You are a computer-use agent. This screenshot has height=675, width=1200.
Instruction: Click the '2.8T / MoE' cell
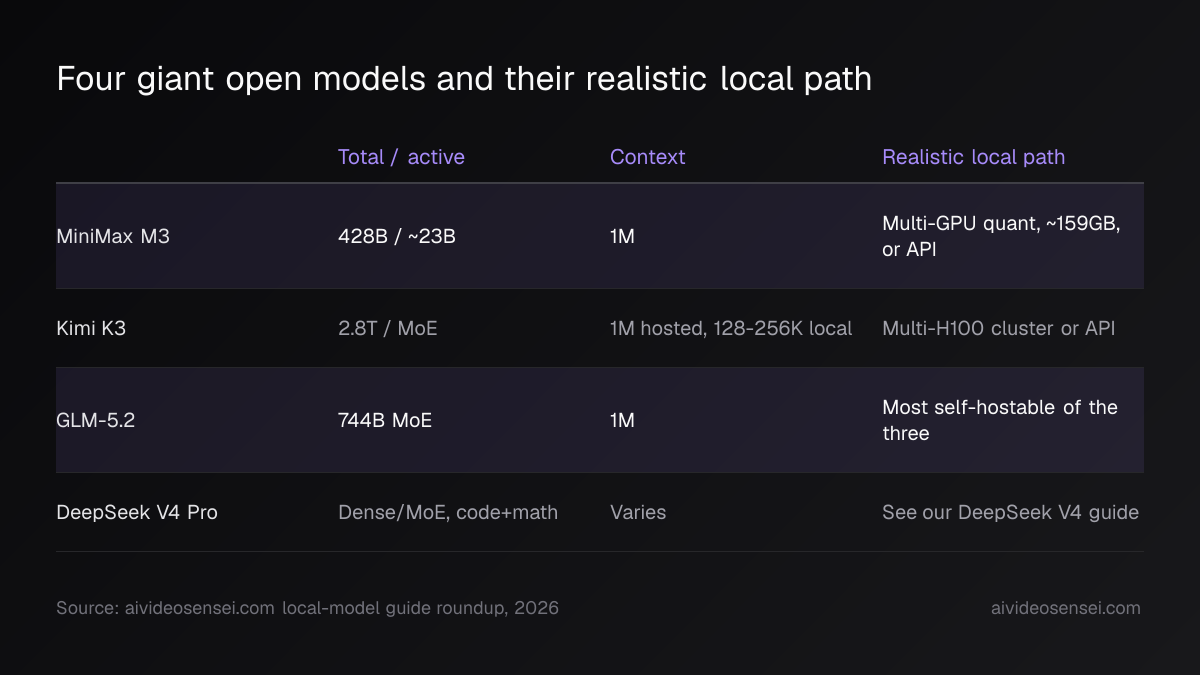tap(388, 328)
